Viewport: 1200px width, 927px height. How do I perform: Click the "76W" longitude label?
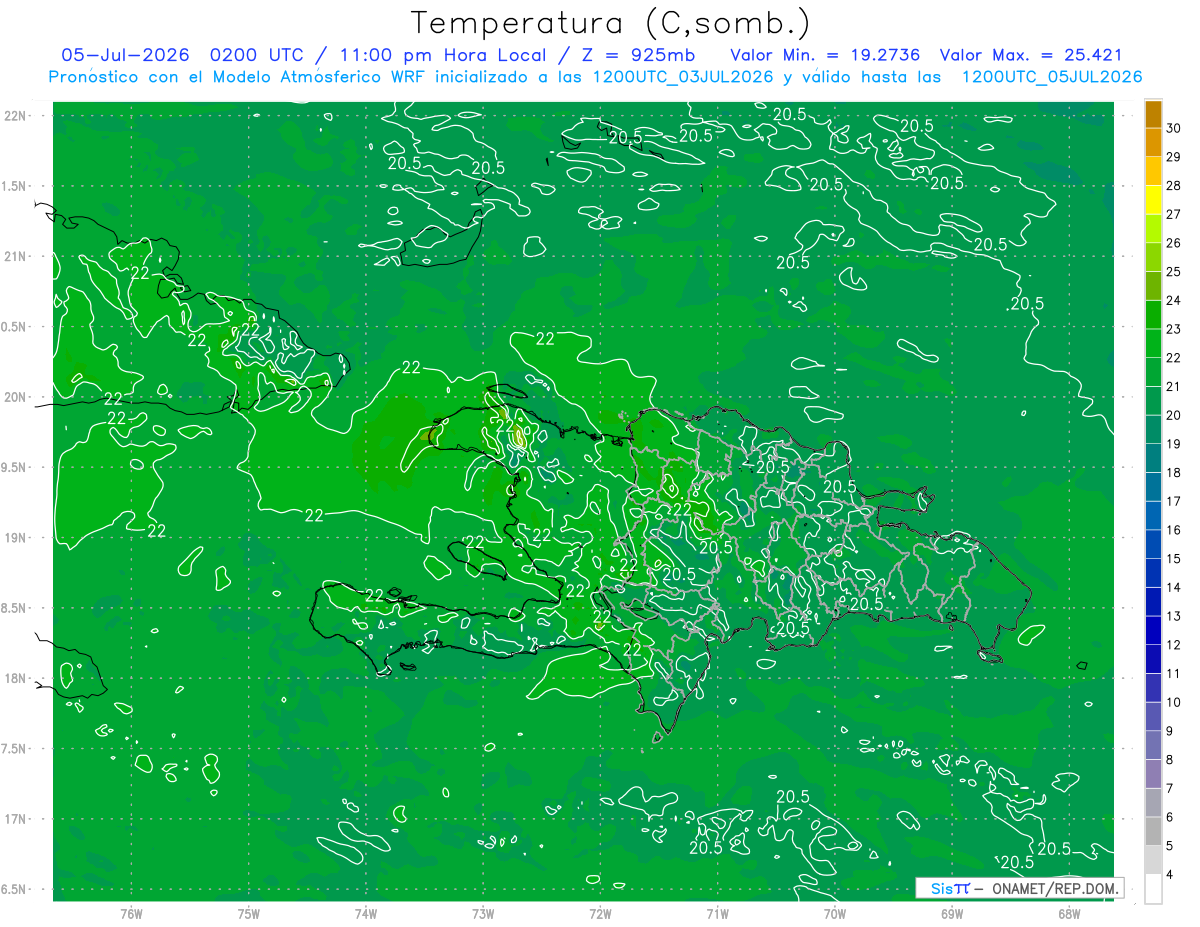(131, 913)
